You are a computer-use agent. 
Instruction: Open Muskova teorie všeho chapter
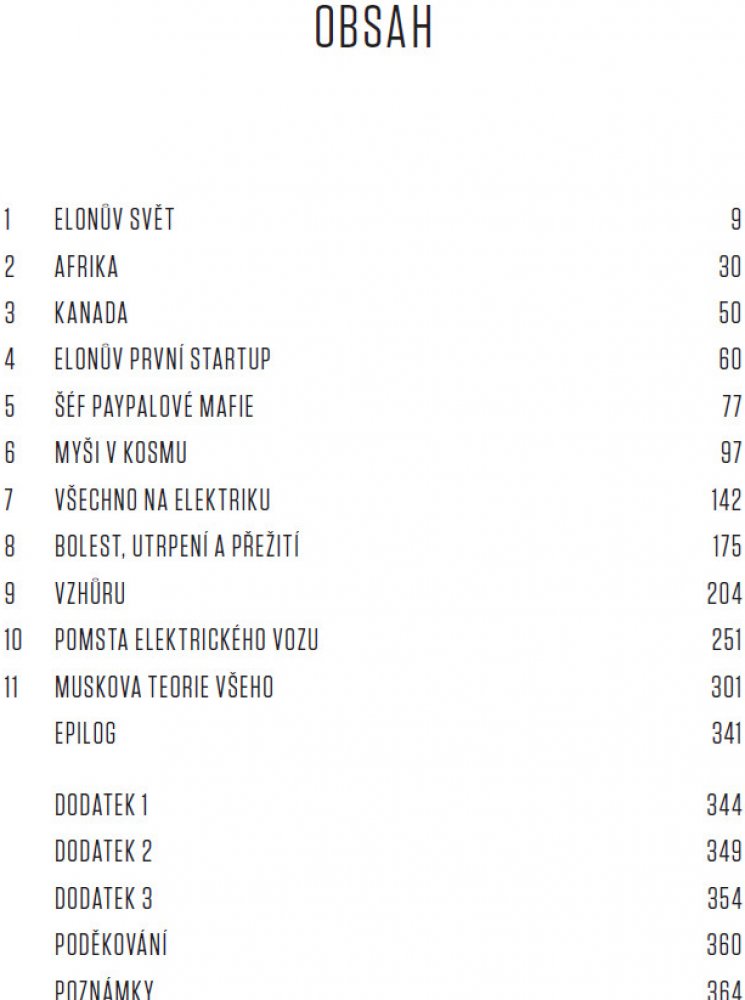pyautogui.click(x=164, y=687)
